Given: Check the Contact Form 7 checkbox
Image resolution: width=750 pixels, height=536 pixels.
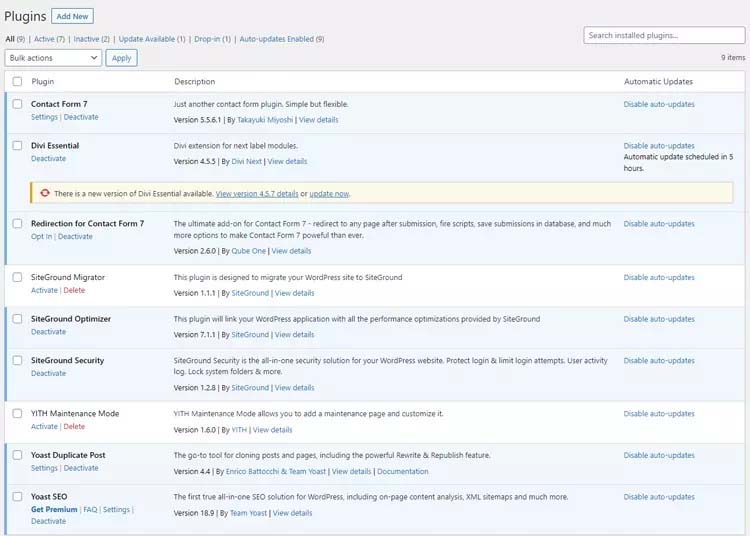Looking at the screenshot, I should click(x=17, y=104).
